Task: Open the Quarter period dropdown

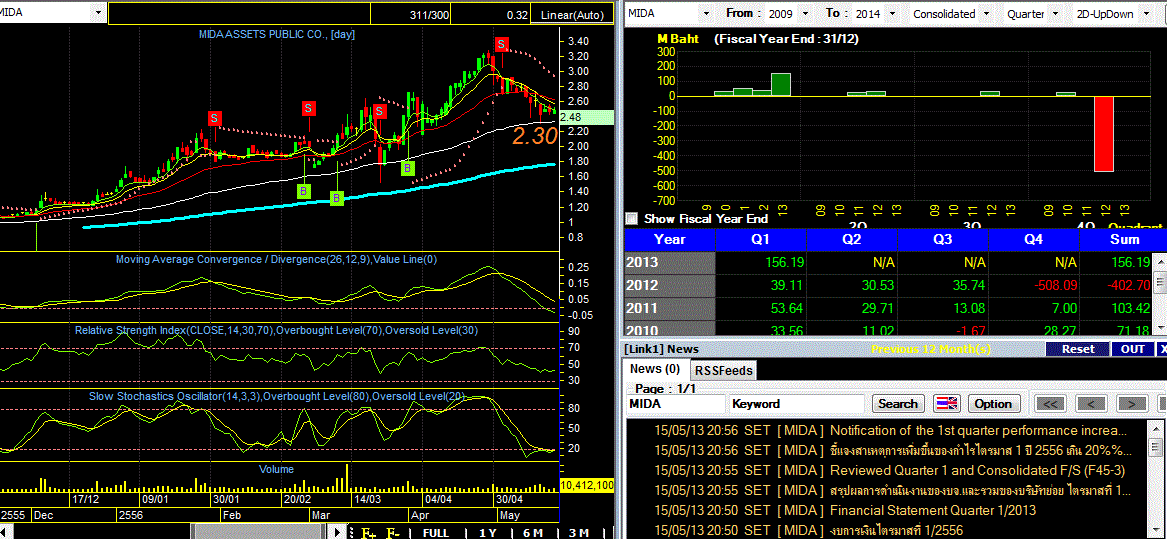Action: point(1055,13)
